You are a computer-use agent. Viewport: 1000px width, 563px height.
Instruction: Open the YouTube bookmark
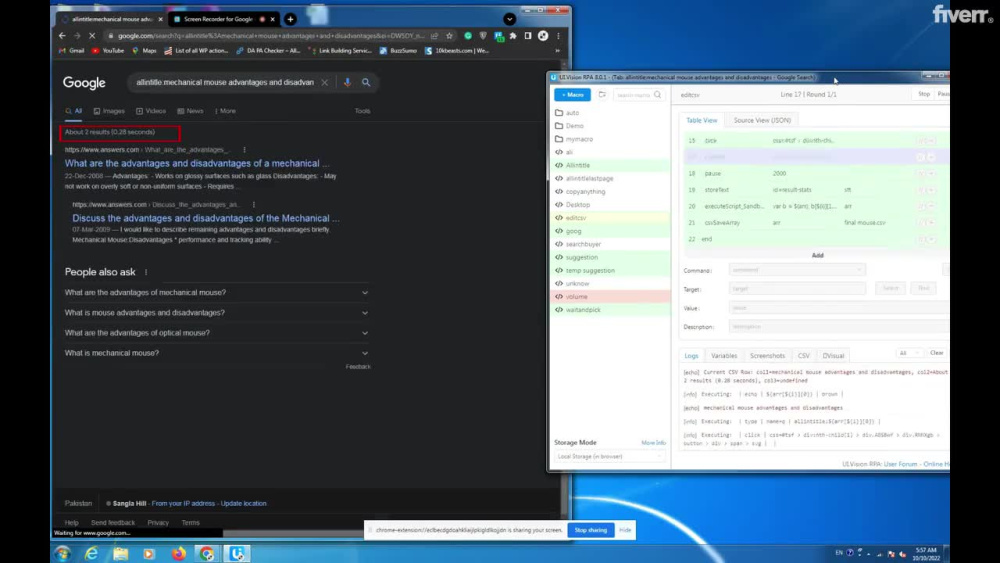pos(108,50)
